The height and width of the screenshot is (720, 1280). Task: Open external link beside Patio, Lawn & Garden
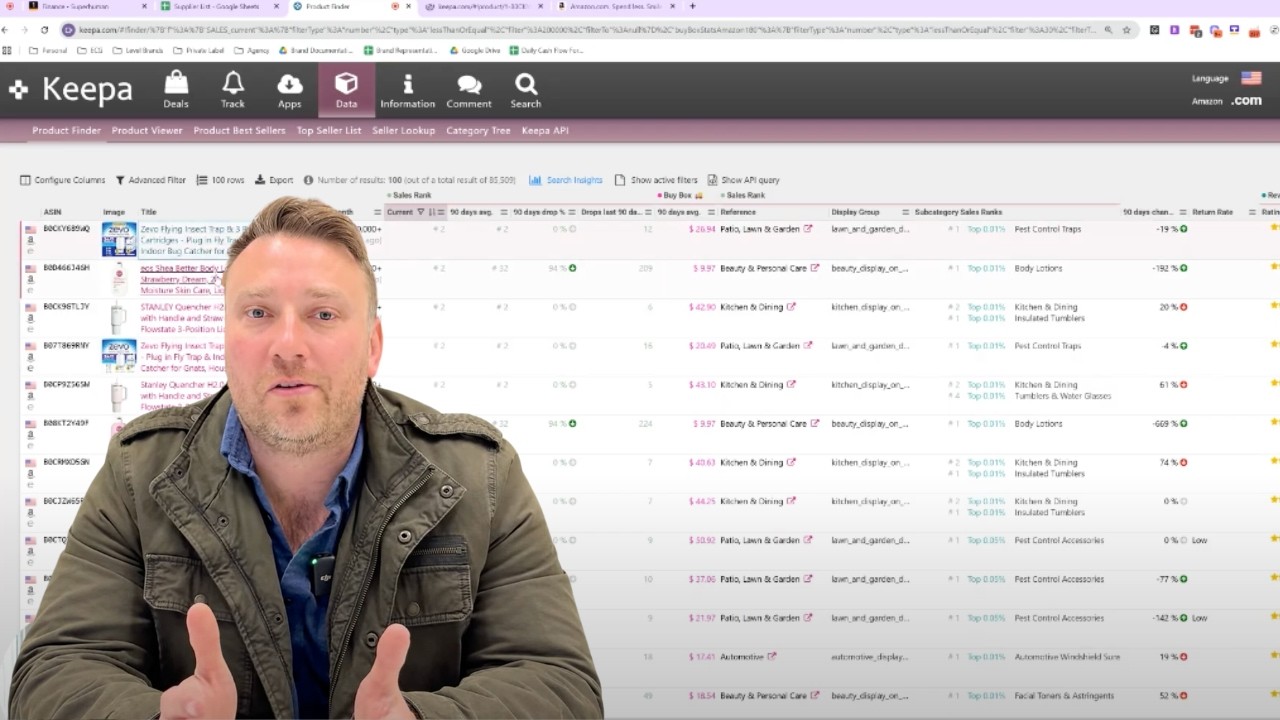tap(808, 229)
